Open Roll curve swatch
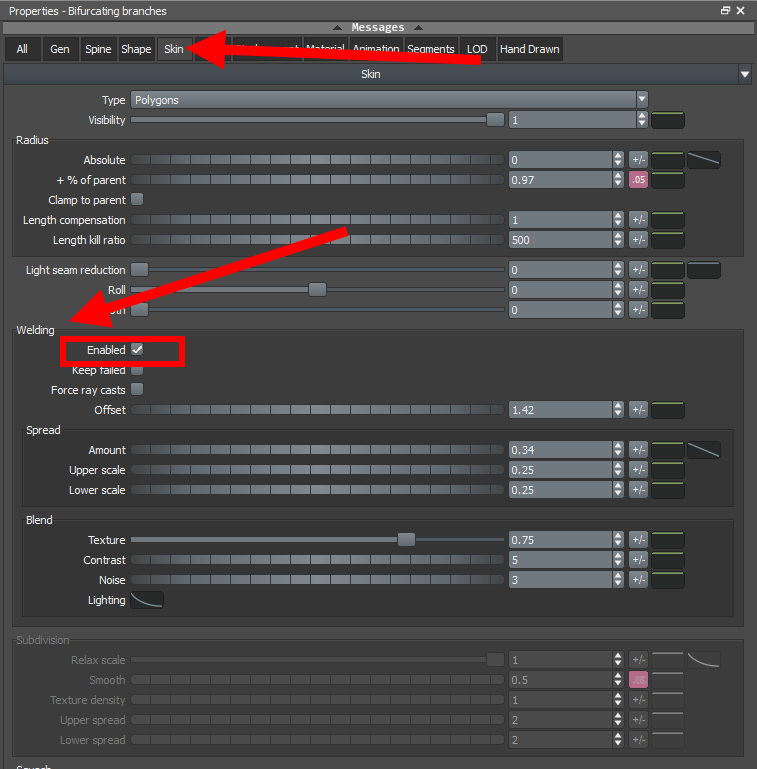 tap(668, 290)
